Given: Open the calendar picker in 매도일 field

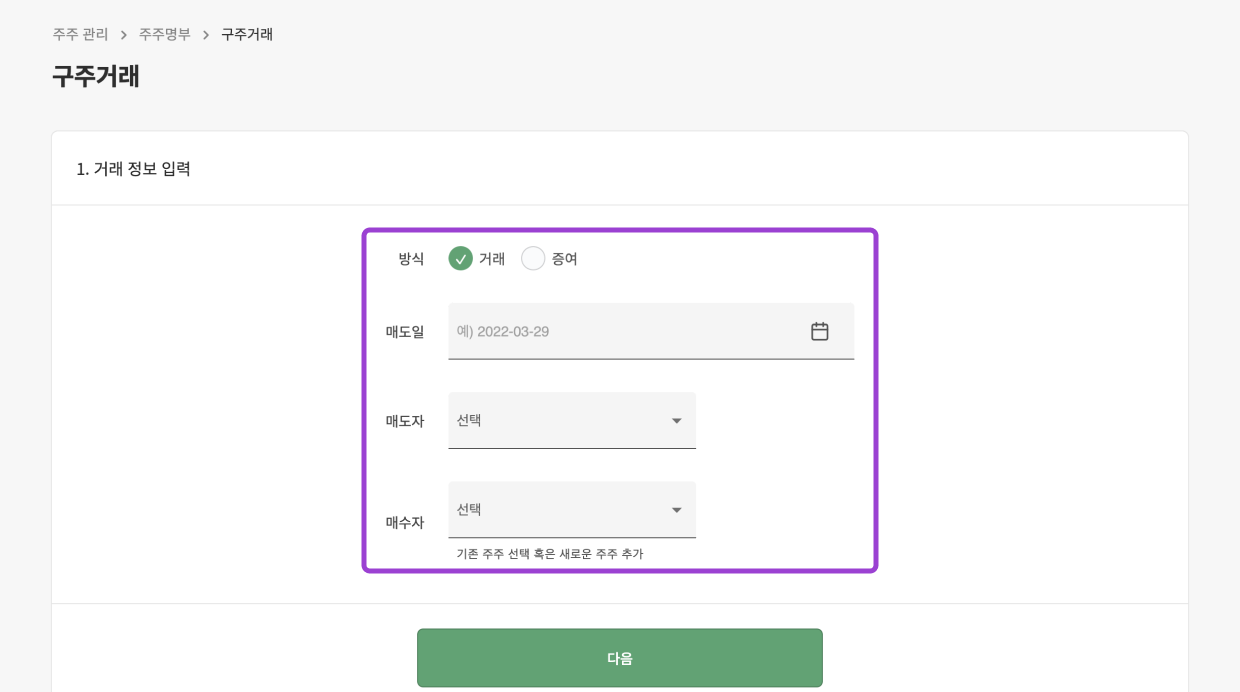Looking at the screenshot, I should click(x=819, y=331).
